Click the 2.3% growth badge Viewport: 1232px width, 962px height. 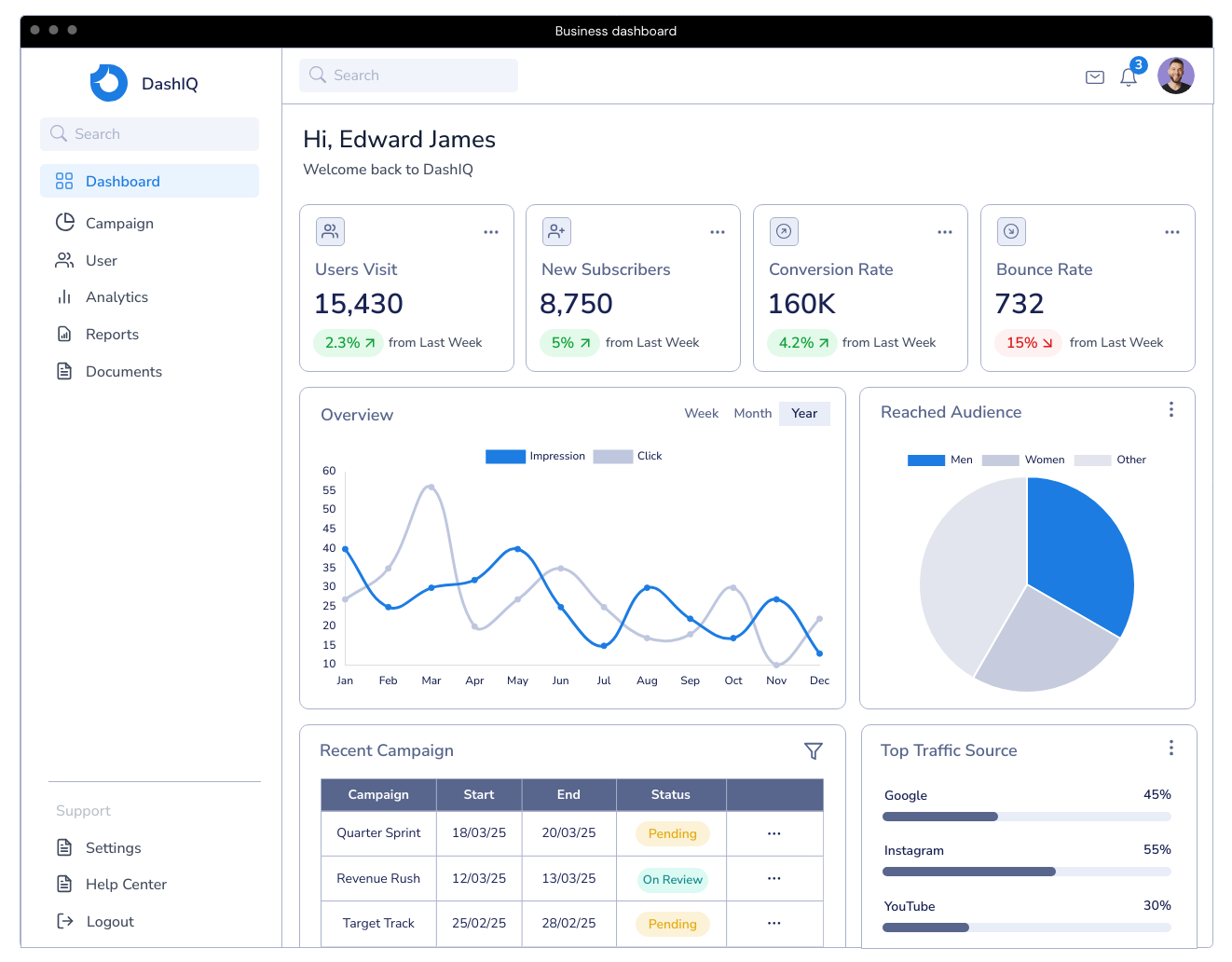tap(349, 342)
